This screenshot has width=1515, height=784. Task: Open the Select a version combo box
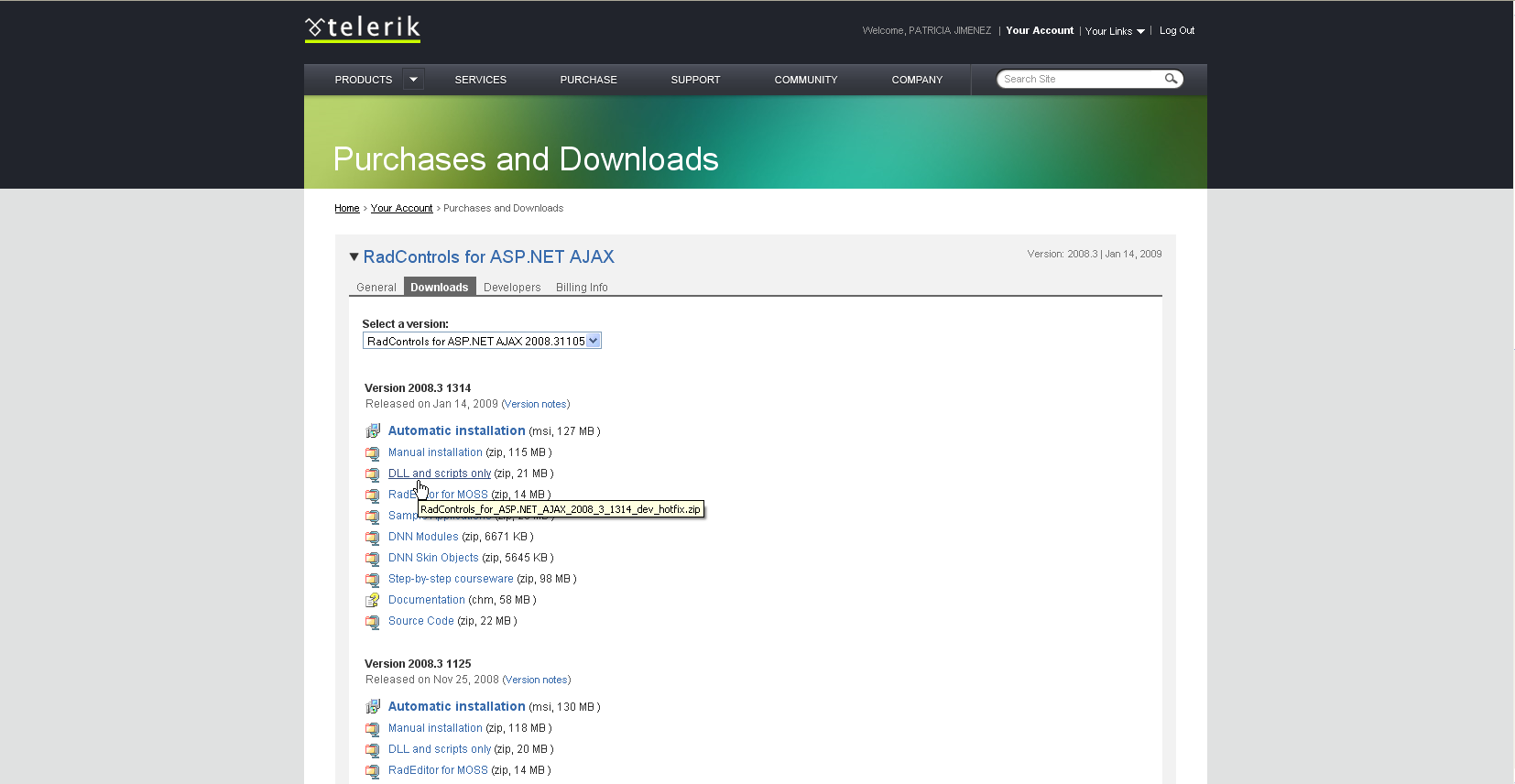pos(594,341)
